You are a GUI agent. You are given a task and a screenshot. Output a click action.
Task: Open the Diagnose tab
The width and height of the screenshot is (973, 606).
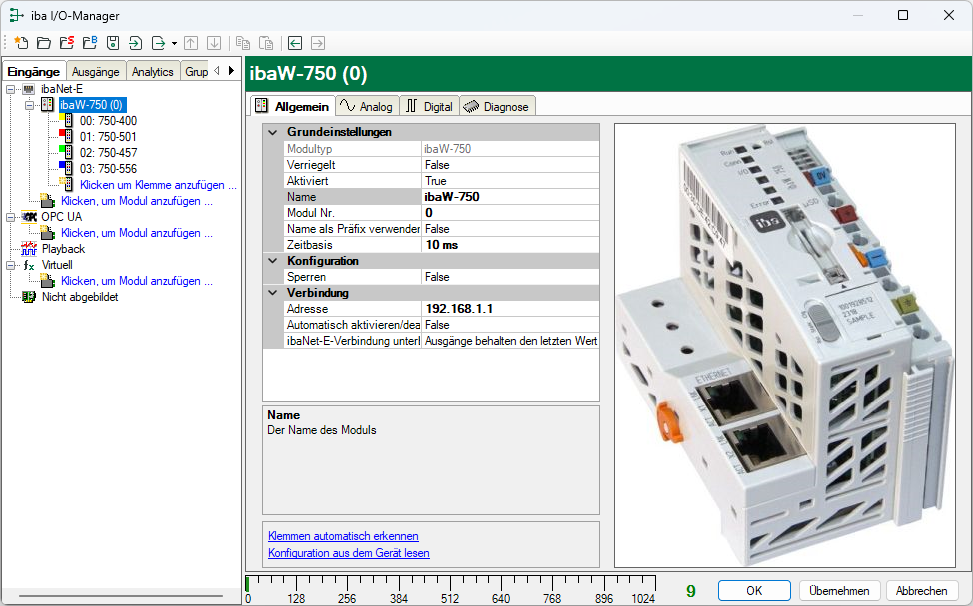pos(498,106)
